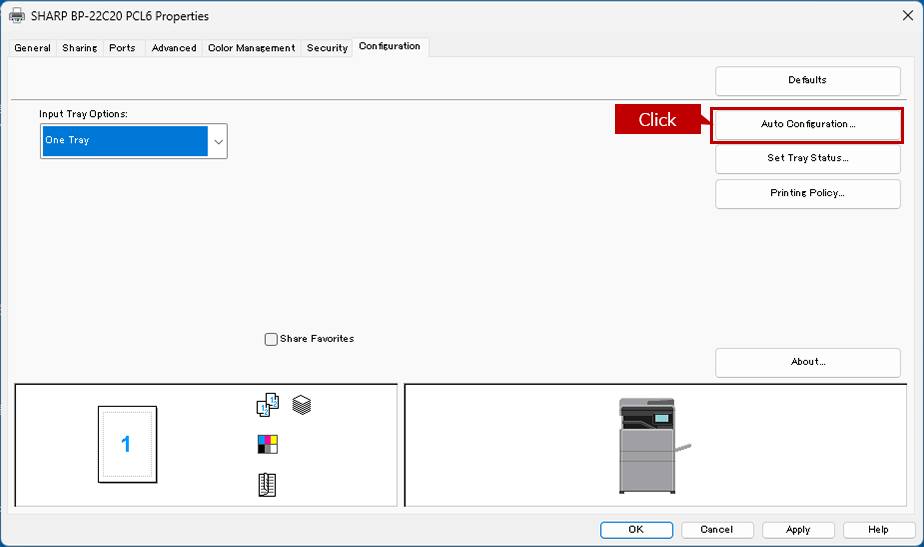Image resolution: width=924 pixels, height=547 pixels.
Task: Click the page 1 preview thumbnail
Action: [127, 444]
